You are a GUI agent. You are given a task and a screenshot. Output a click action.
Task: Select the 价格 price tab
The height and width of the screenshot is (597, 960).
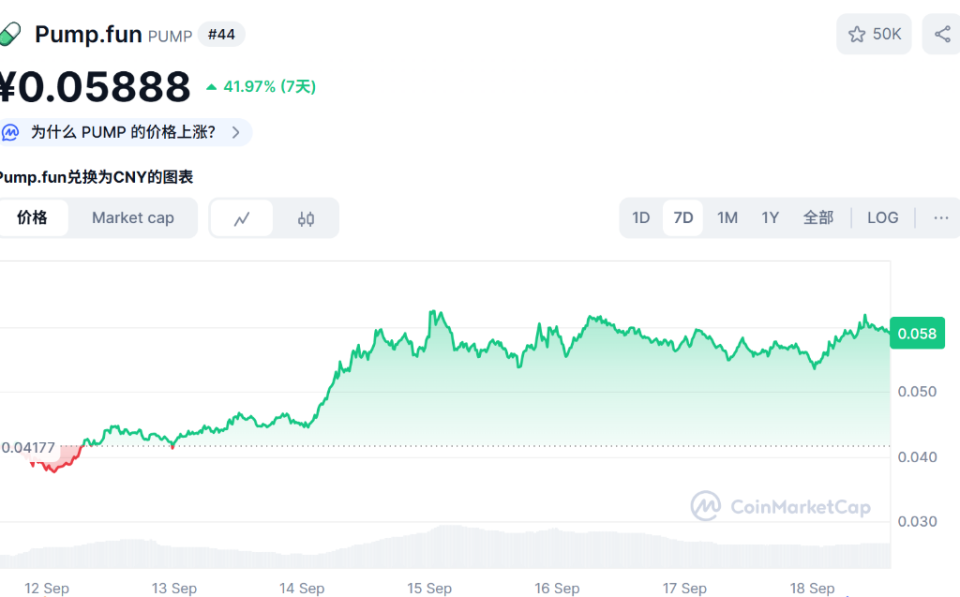[x=32, y=218]
